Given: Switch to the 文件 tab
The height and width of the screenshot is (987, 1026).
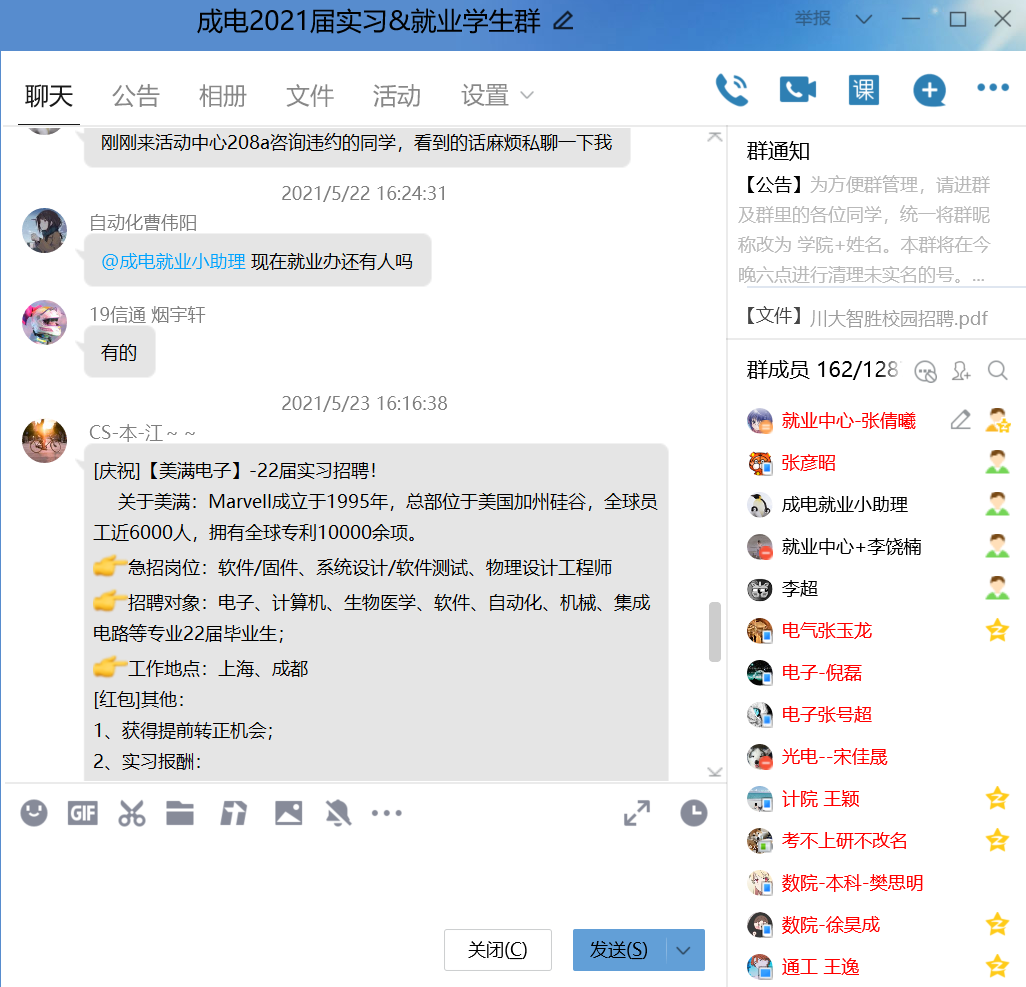Looking at the screenshot, I should coord(309,95).
